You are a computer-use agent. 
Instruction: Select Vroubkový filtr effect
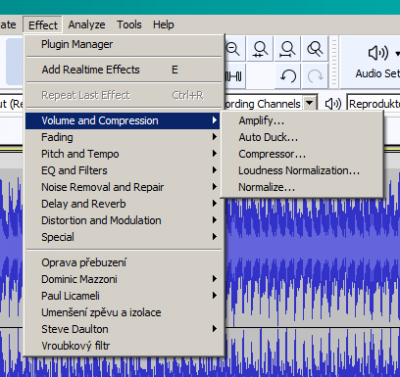tap(123, 346)
